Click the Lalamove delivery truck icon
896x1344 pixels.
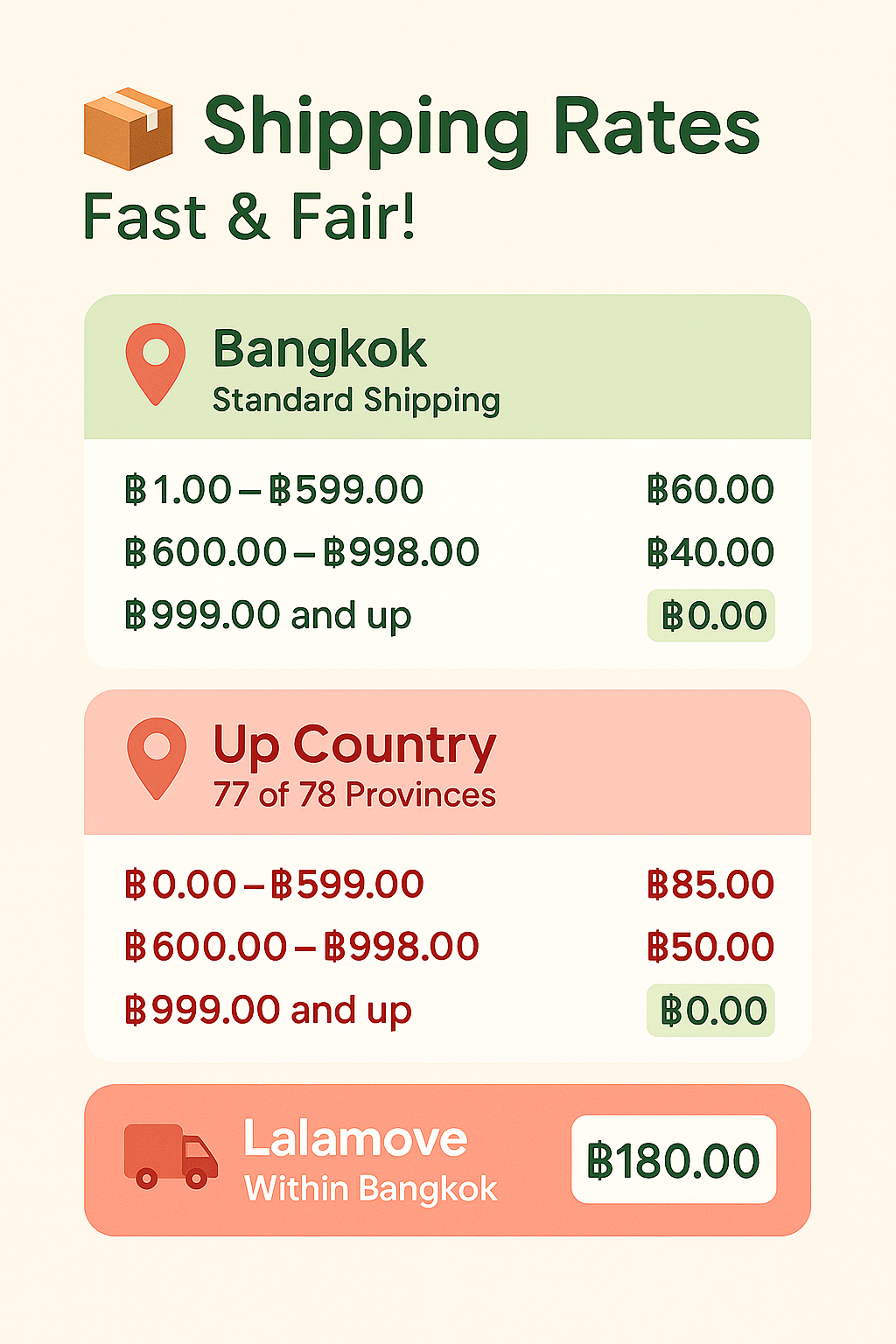click(171, 1157)
